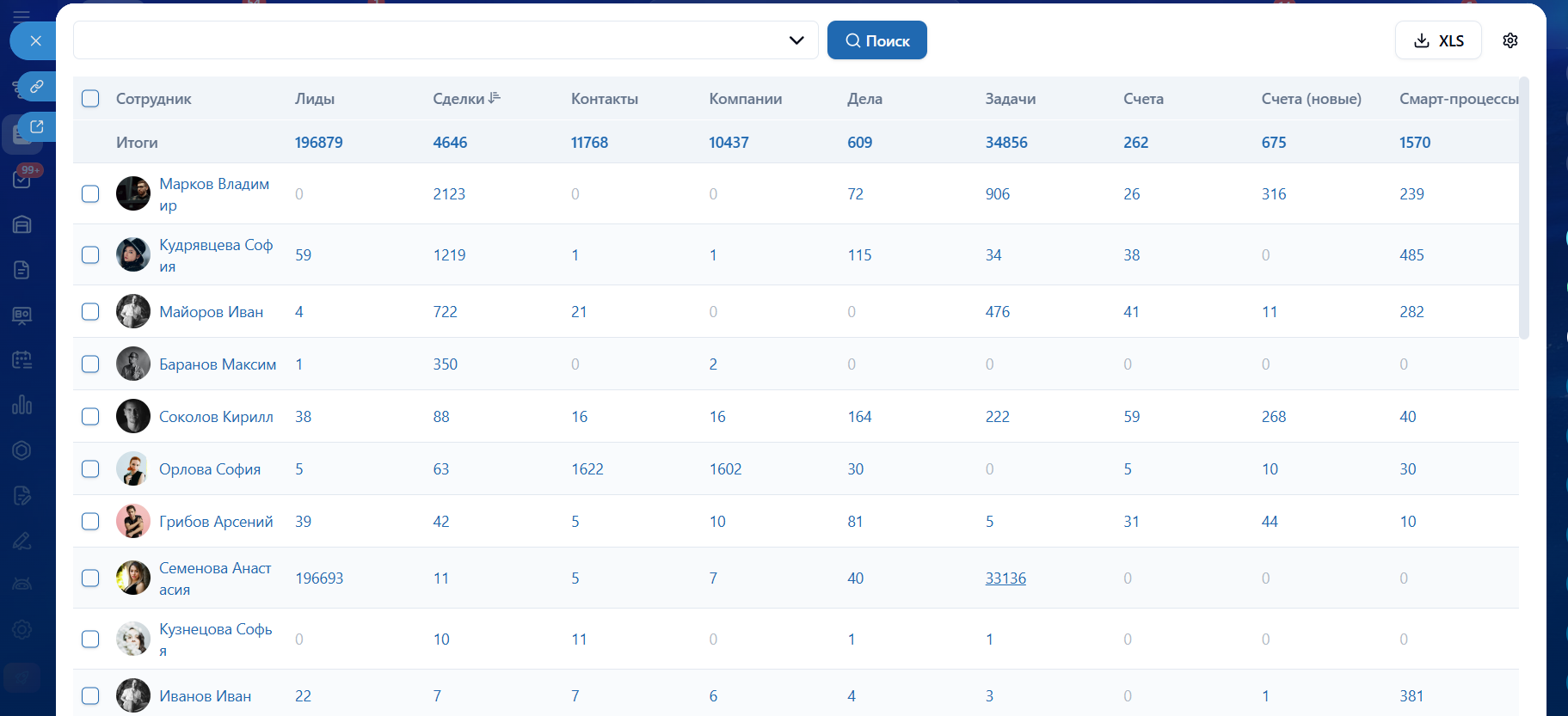1568x716 pixels.
Task: Open tasks icon with the 99+ badge
Action: tap(22, 179)
